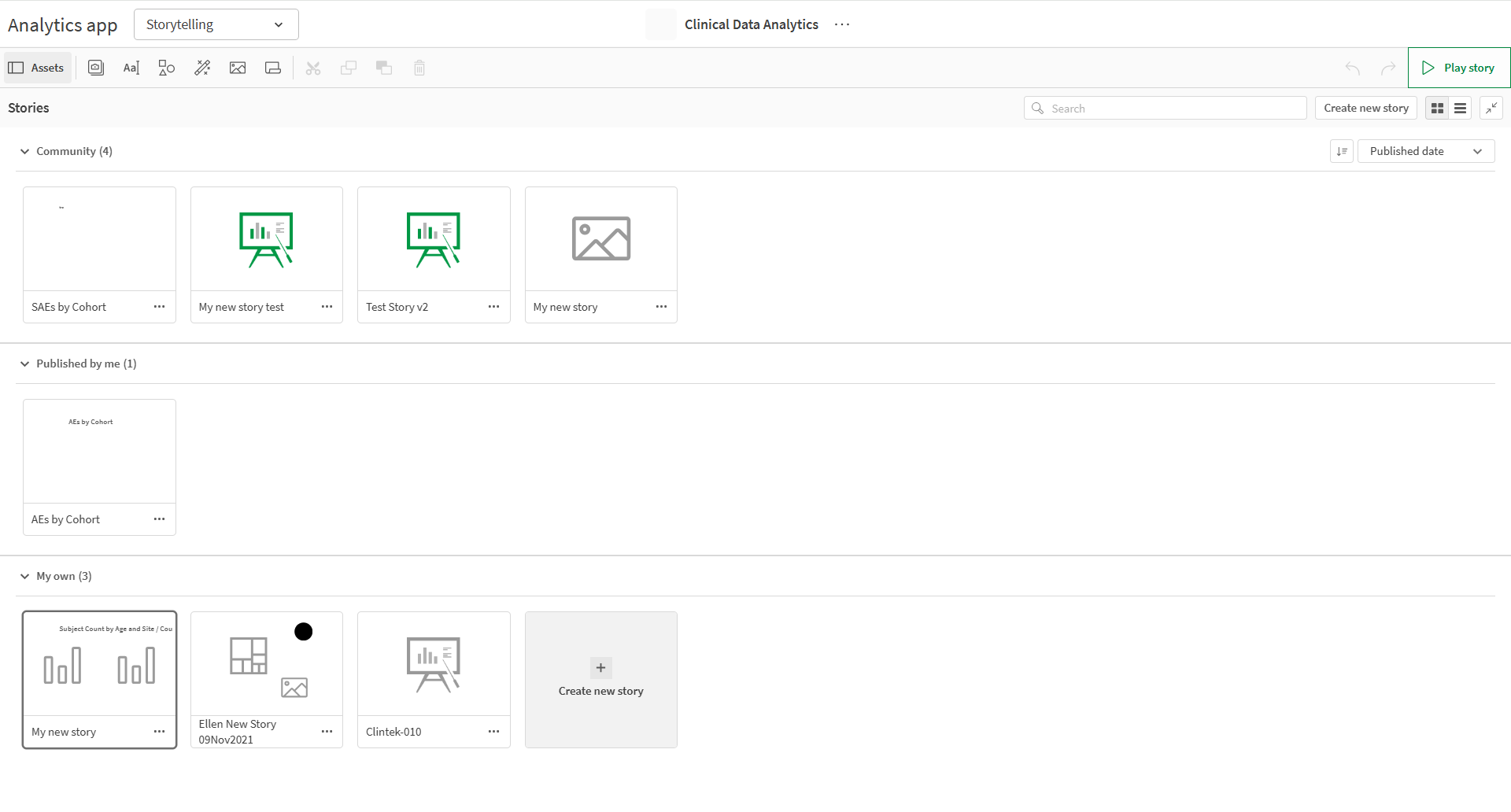
Task: Click the undo arrow
Action: click(1353, 68)
